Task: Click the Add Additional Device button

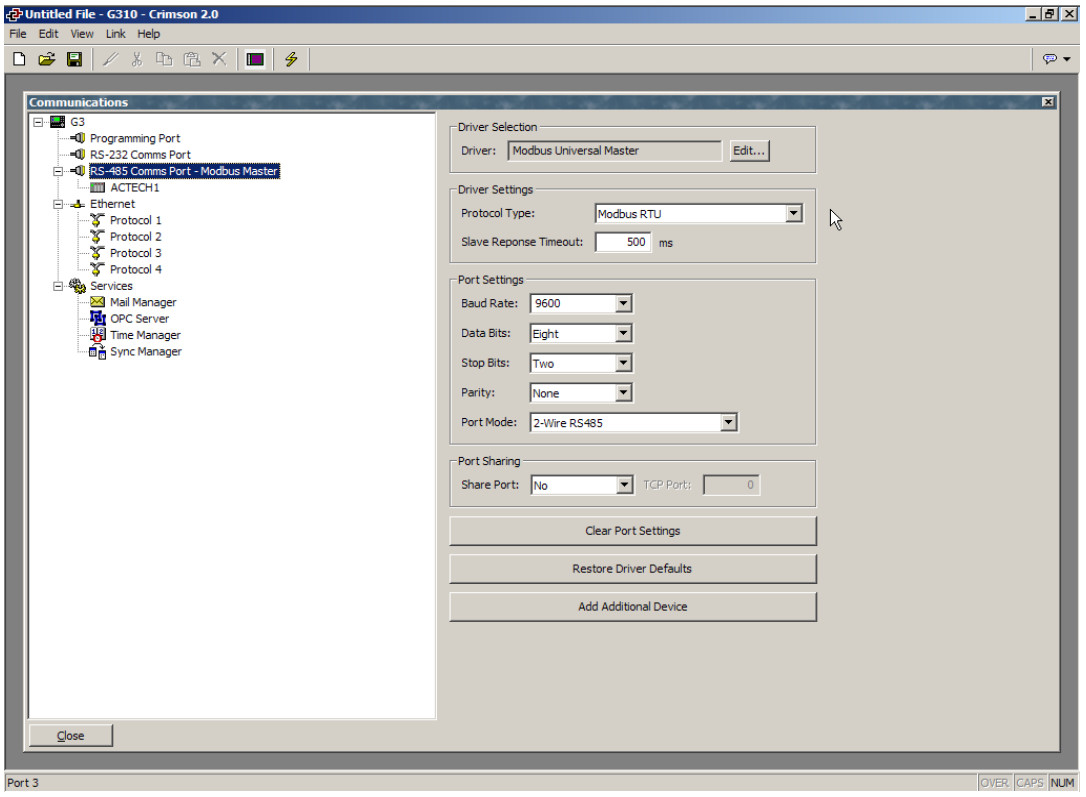Action: coord(632,607)
